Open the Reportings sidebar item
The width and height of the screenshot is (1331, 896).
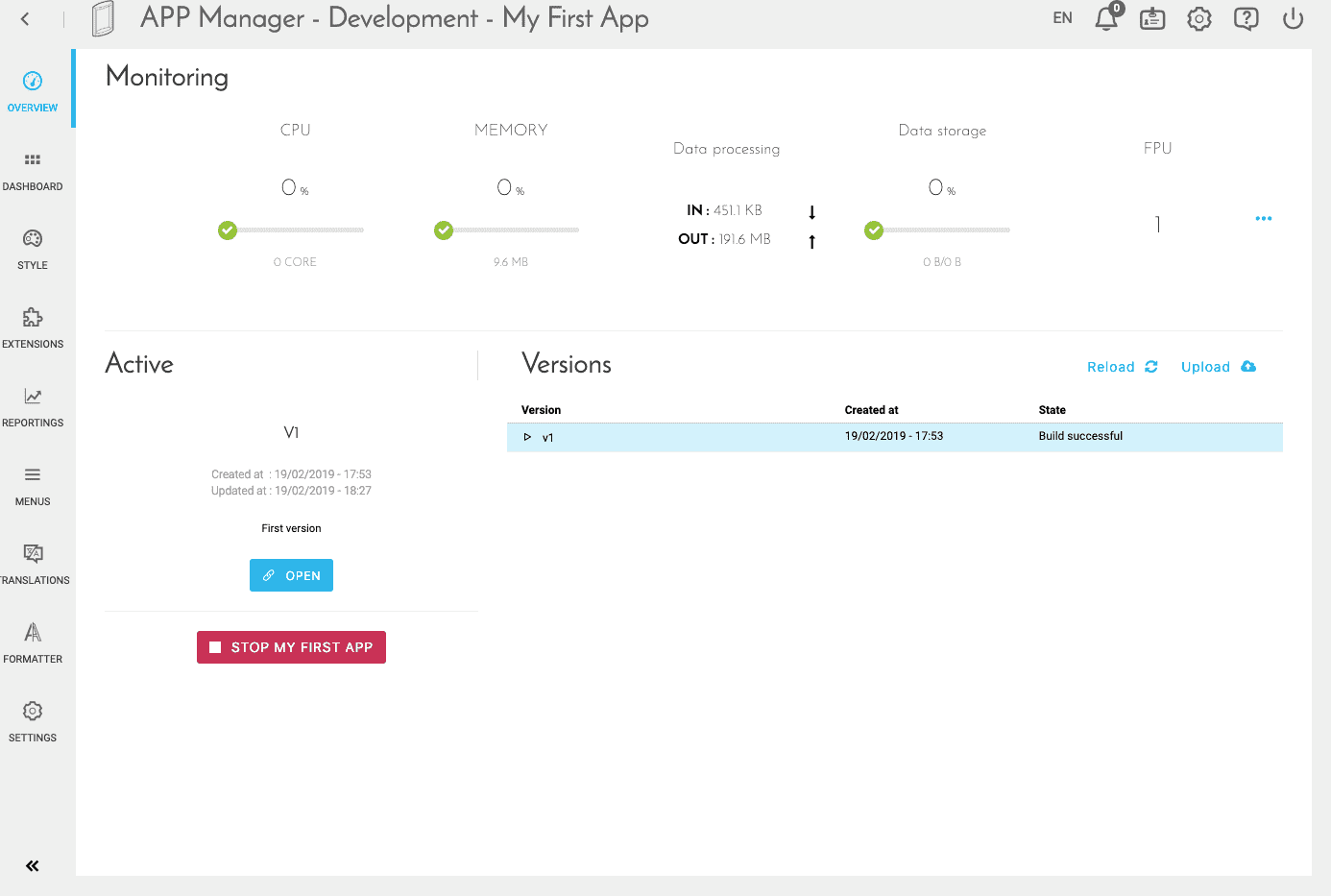33,406
